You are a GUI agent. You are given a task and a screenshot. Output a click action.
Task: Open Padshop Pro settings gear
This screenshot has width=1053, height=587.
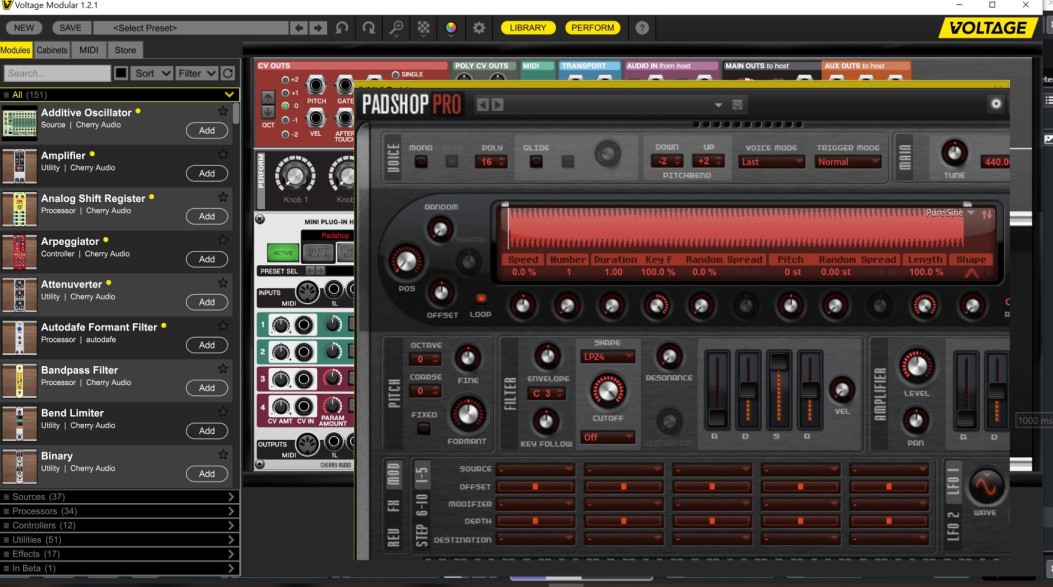point(996,103)
